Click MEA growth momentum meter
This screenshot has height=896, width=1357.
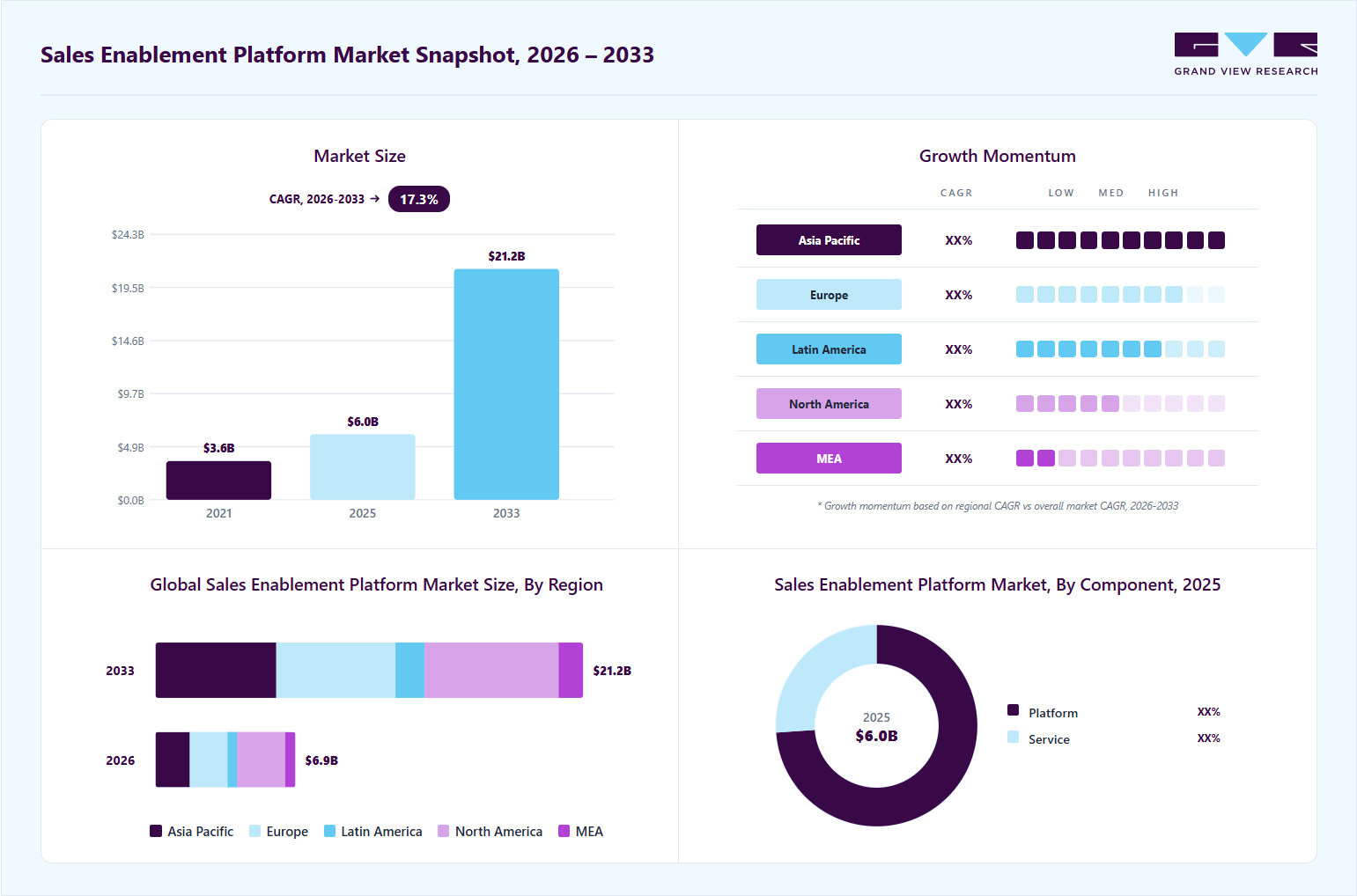(1120, 459)
